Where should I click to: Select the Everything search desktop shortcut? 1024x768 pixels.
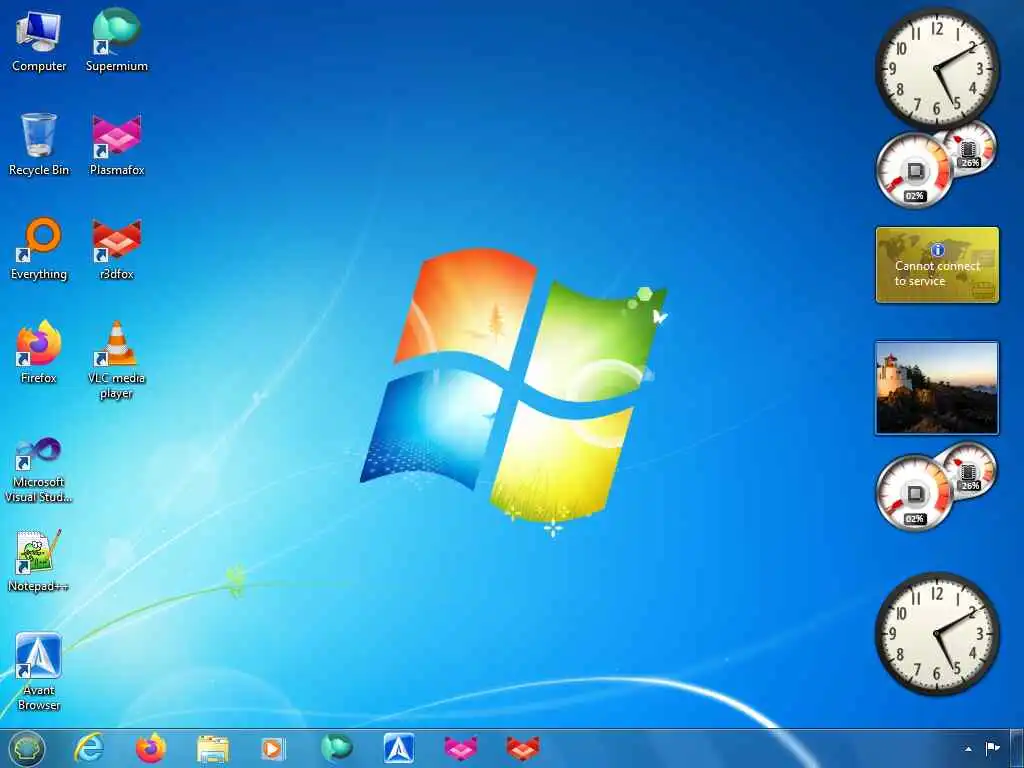pos(39,249)
